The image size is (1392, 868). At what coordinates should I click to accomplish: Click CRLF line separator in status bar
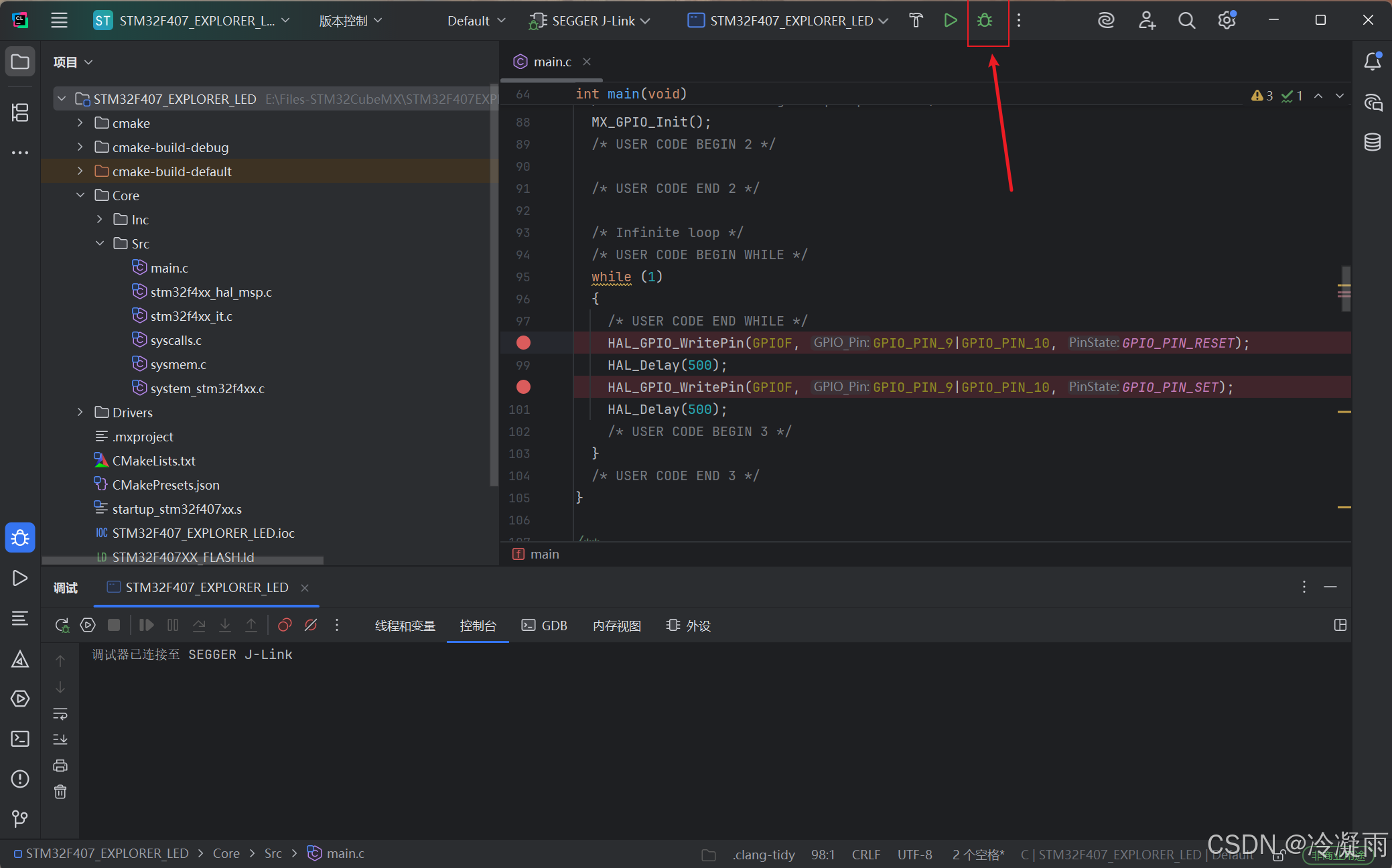click(865, 855)
